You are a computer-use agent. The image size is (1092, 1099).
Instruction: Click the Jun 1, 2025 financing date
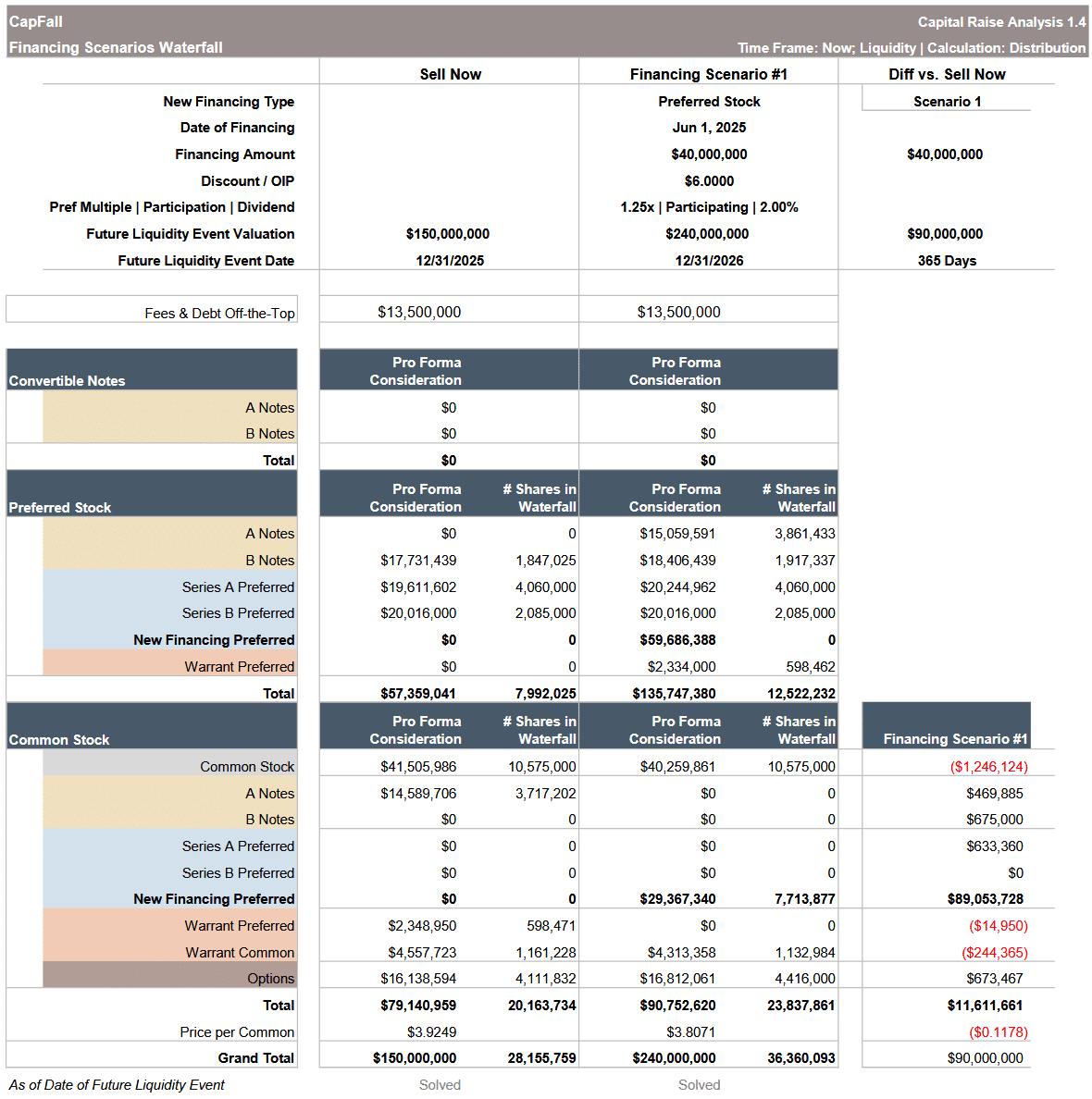(x=709, y=128)
